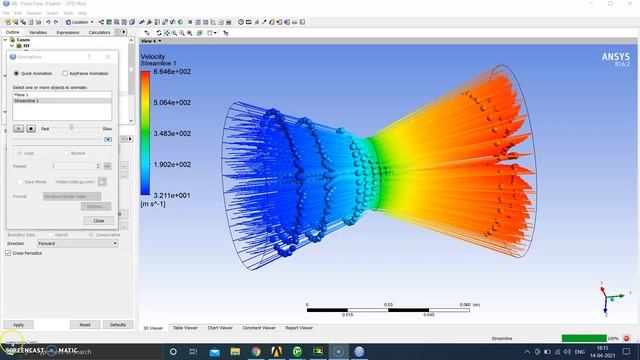Click Fit View magnifier icon

pos(190,33)
